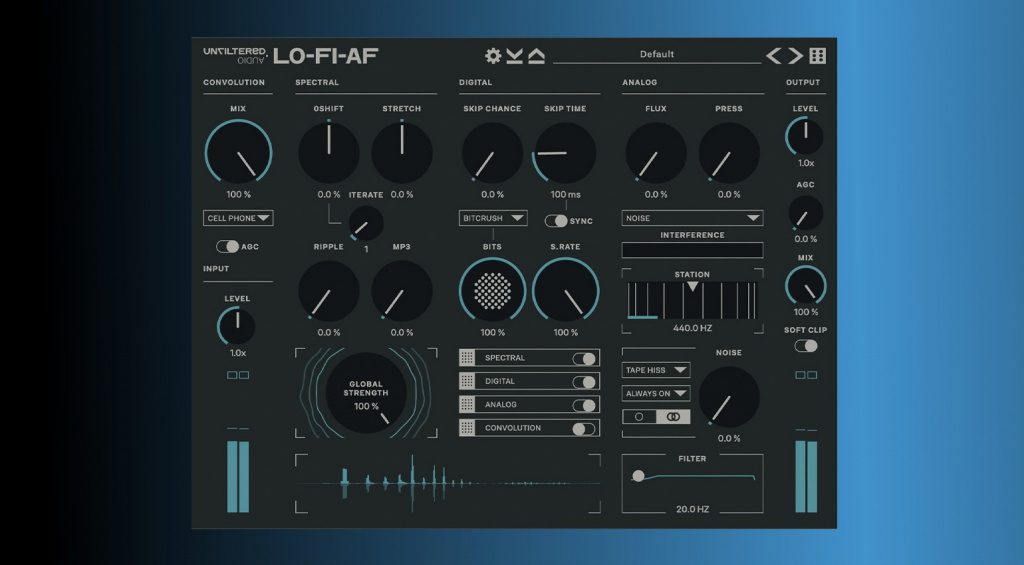Viewport: 1024px width, 565px height.
Task: Click the Station triangle marker
Action: click(692, 286)
